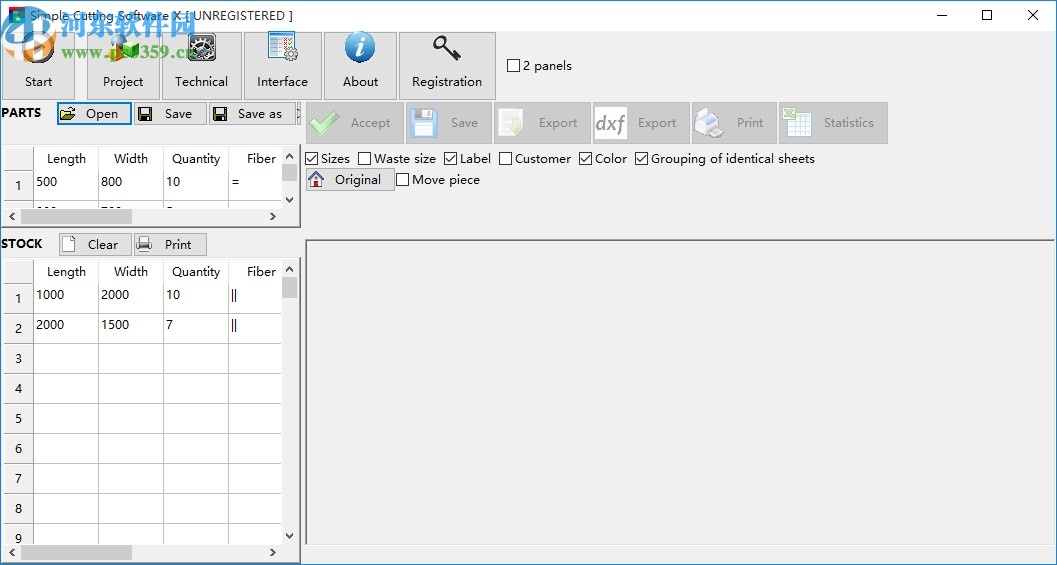The width and height of the screenshot is (1057, 565).
Task: Click PARTS table scroll-up arrow
Action: pyautogui.click(x=289, y=156)
